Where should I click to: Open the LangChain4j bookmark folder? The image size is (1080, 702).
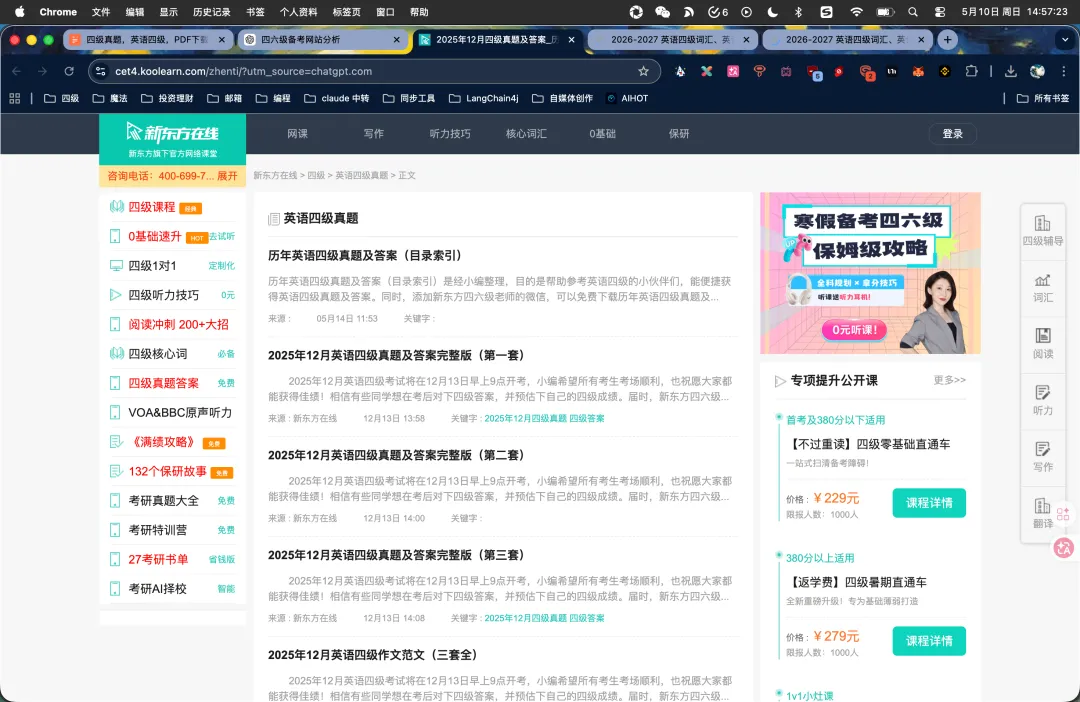tap(484, 99)
